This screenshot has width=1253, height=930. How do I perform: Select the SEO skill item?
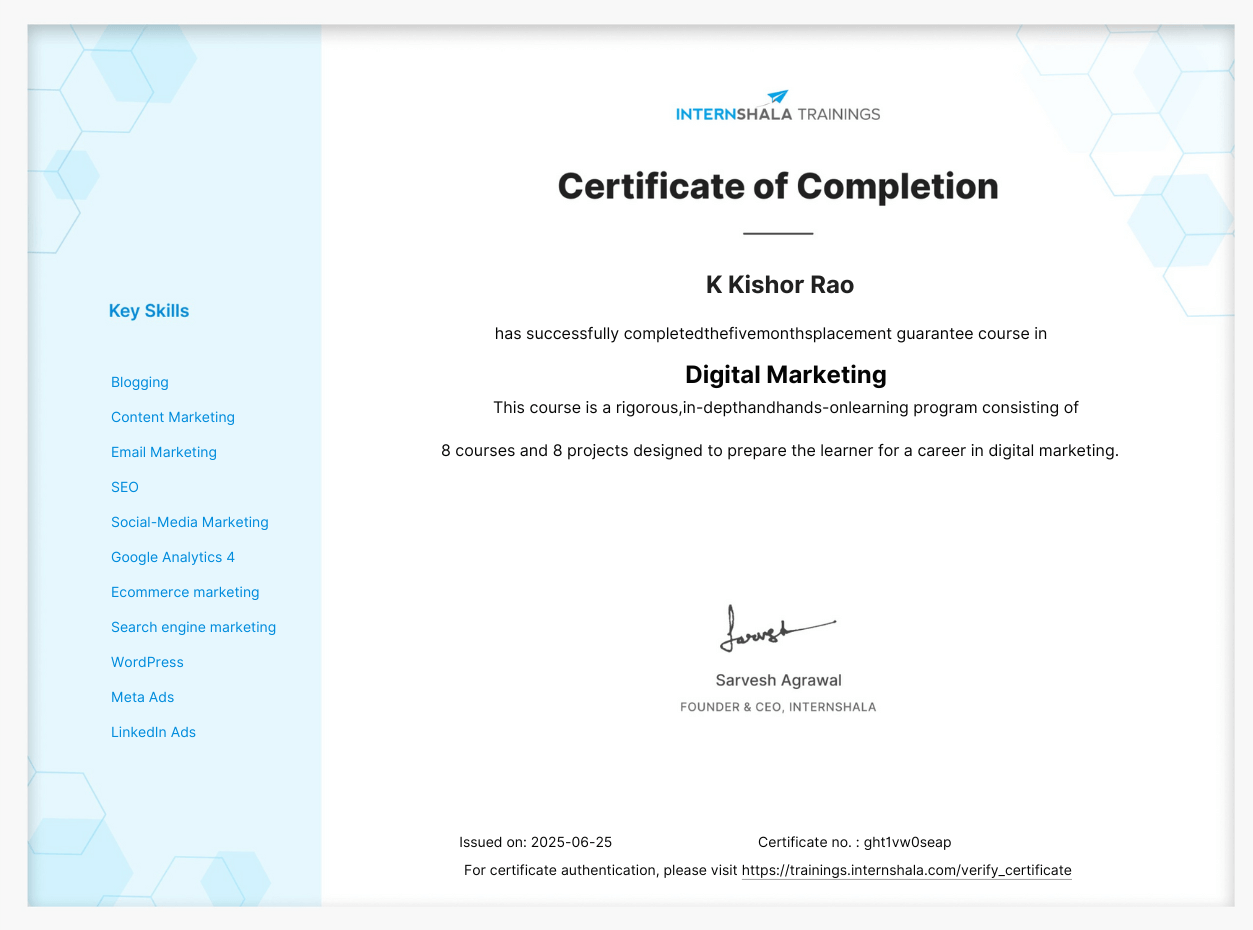tap(125, 487)
